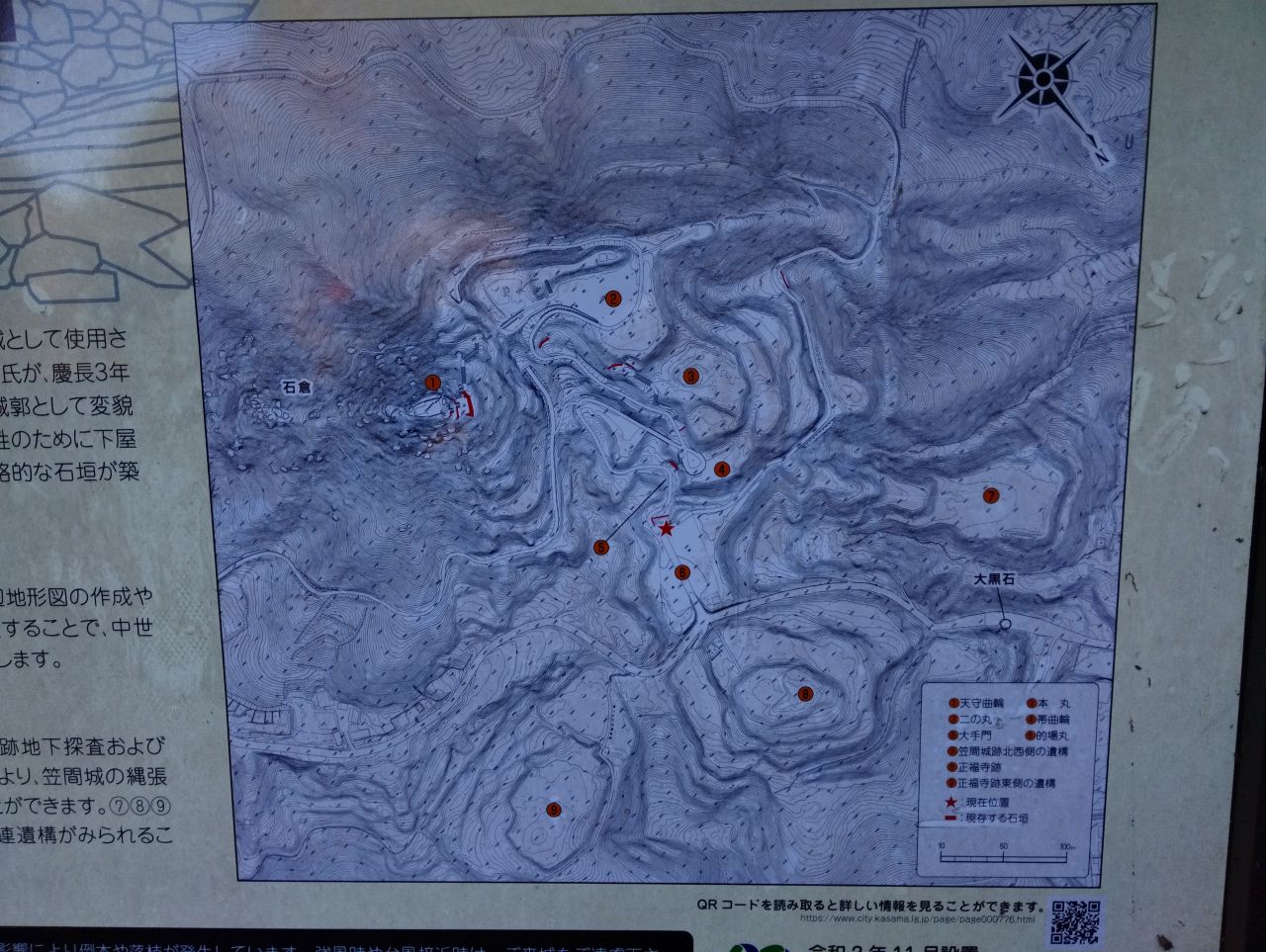Select marker 2 on the map
Screen dimensions: 1266x952
coord(613,298)
